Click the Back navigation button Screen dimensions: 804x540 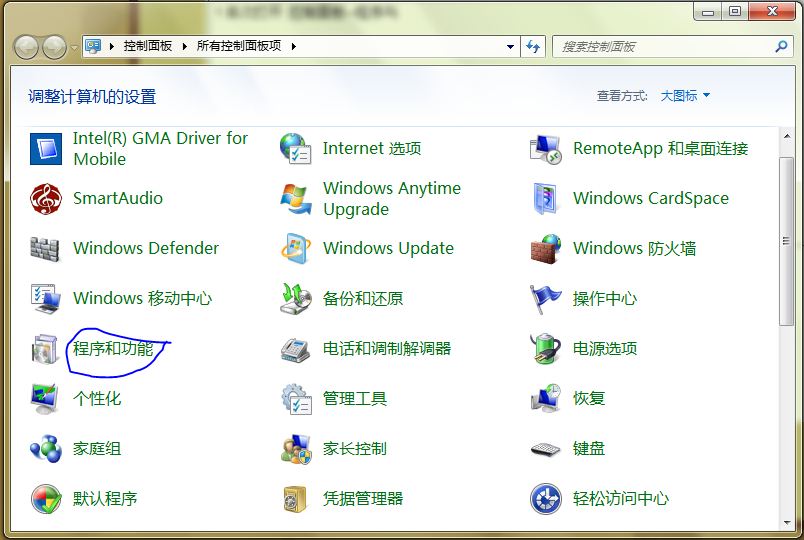click(x=26, y=47)
